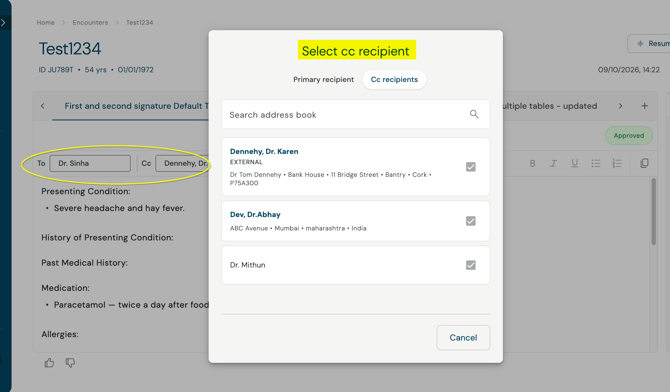Click the EXTERNAL label under Dennehy
Screen dimensions: 670x392
tap(246, 162)
